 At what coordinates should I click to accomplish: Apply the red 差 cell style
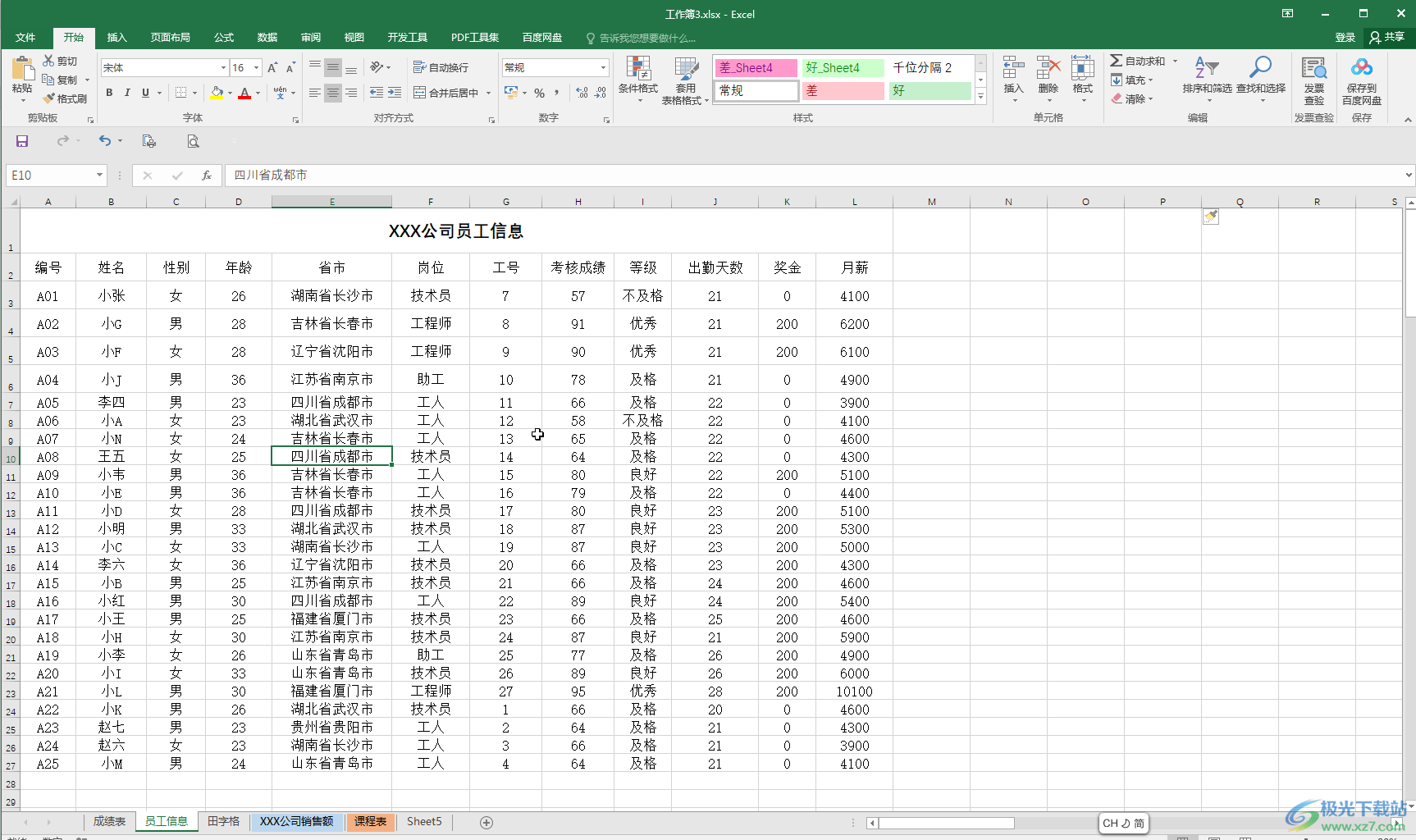tap(843, 91)
